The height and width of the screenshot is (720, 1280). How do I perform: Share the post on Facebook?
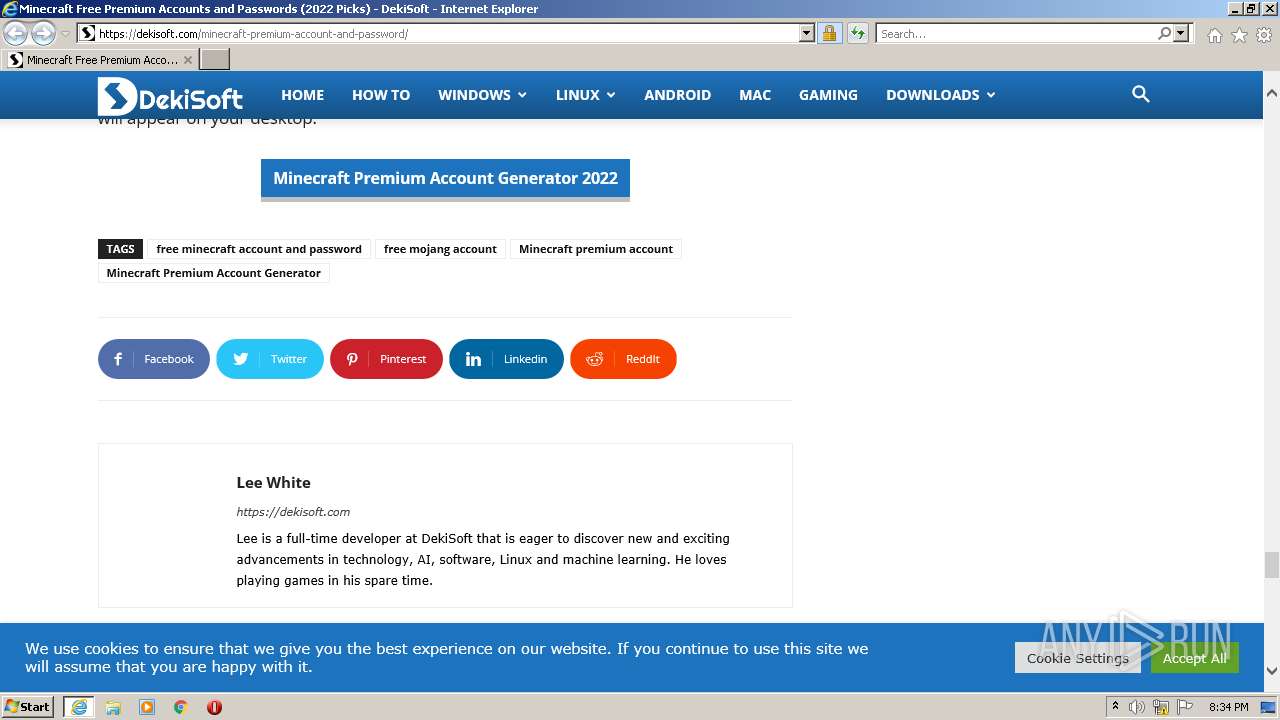click(154, 359)
